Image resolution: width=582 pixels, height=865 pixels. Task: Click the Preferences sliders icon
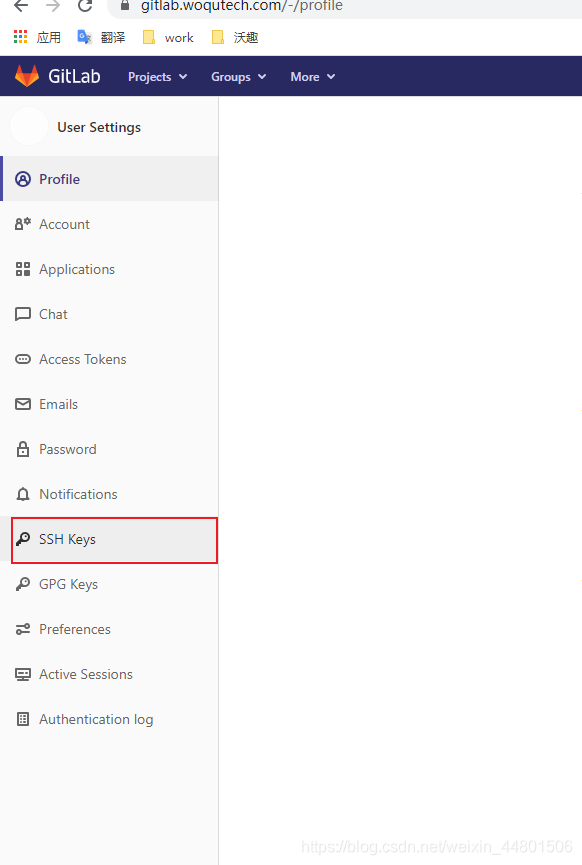pos(23,629)
